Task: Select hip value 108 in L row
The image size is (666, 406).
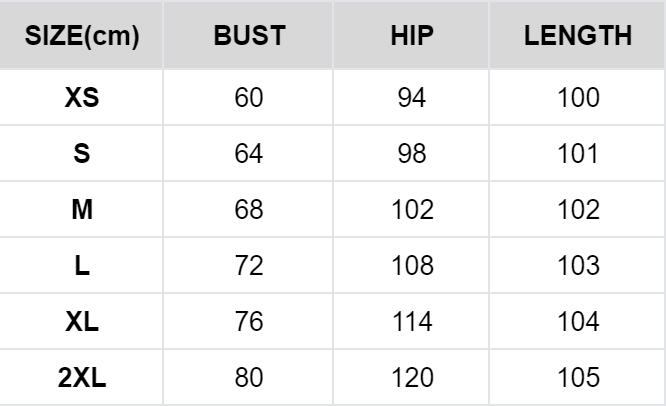Action: coord(411,267)
